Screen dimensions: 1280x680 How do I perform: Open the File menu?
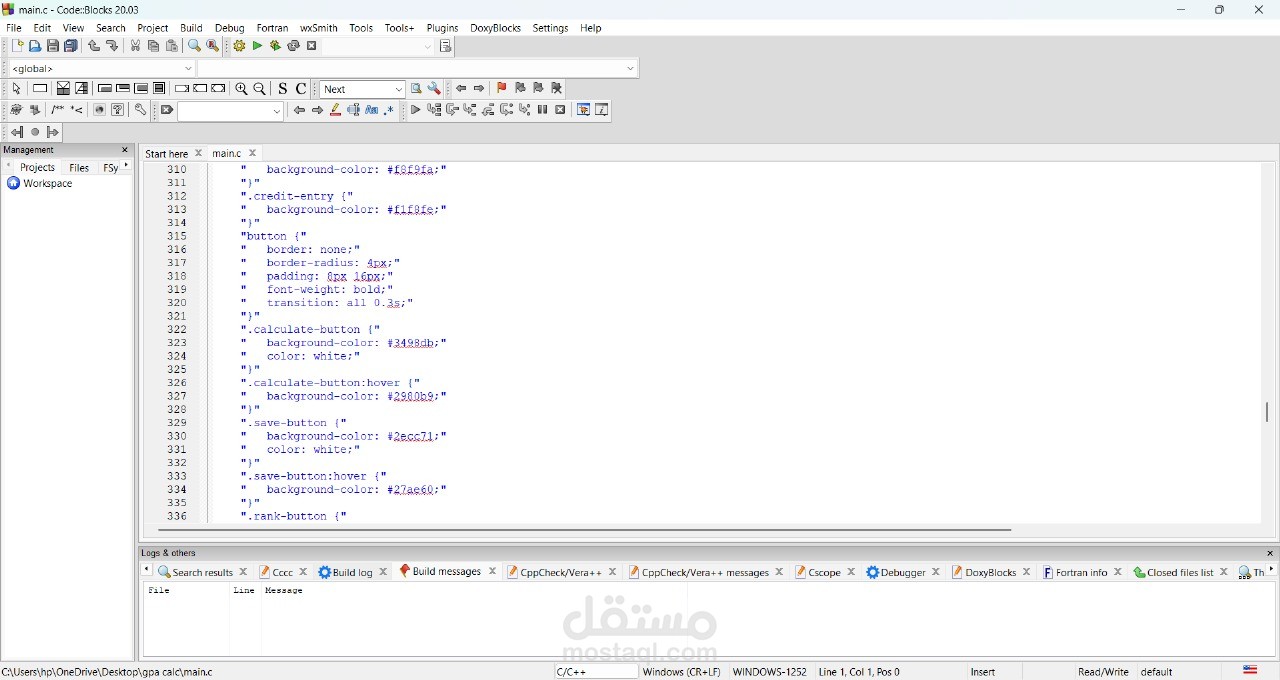pos(14,28)
